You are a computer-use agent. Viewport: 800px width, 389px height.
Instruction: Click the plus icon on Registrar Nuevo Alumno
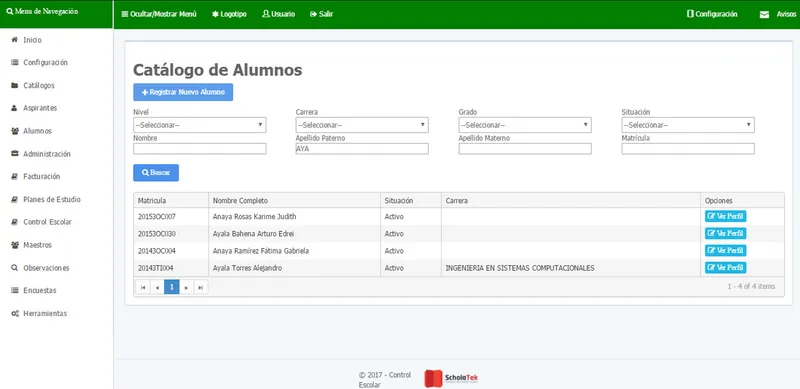(145, 92)
